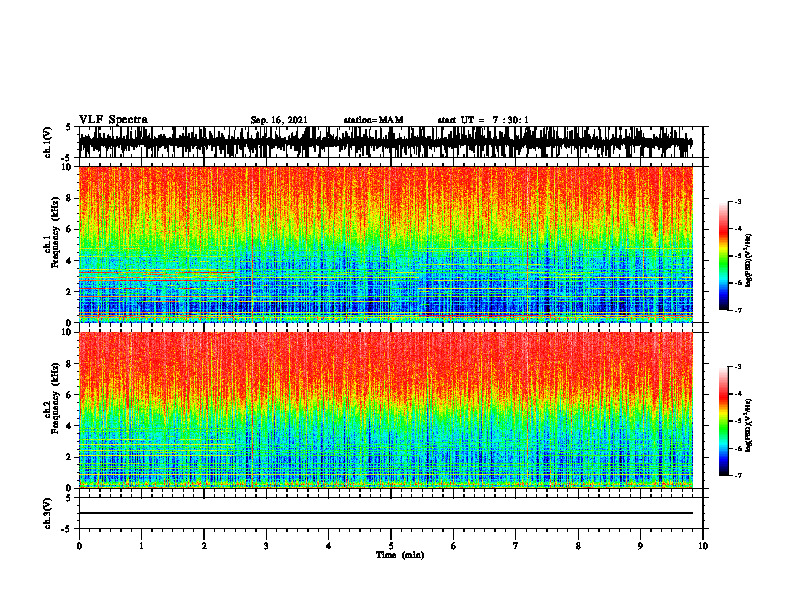Click time axis tick label "8"
The height and width of the screenshot is (612, 792).
pos(578,546)
